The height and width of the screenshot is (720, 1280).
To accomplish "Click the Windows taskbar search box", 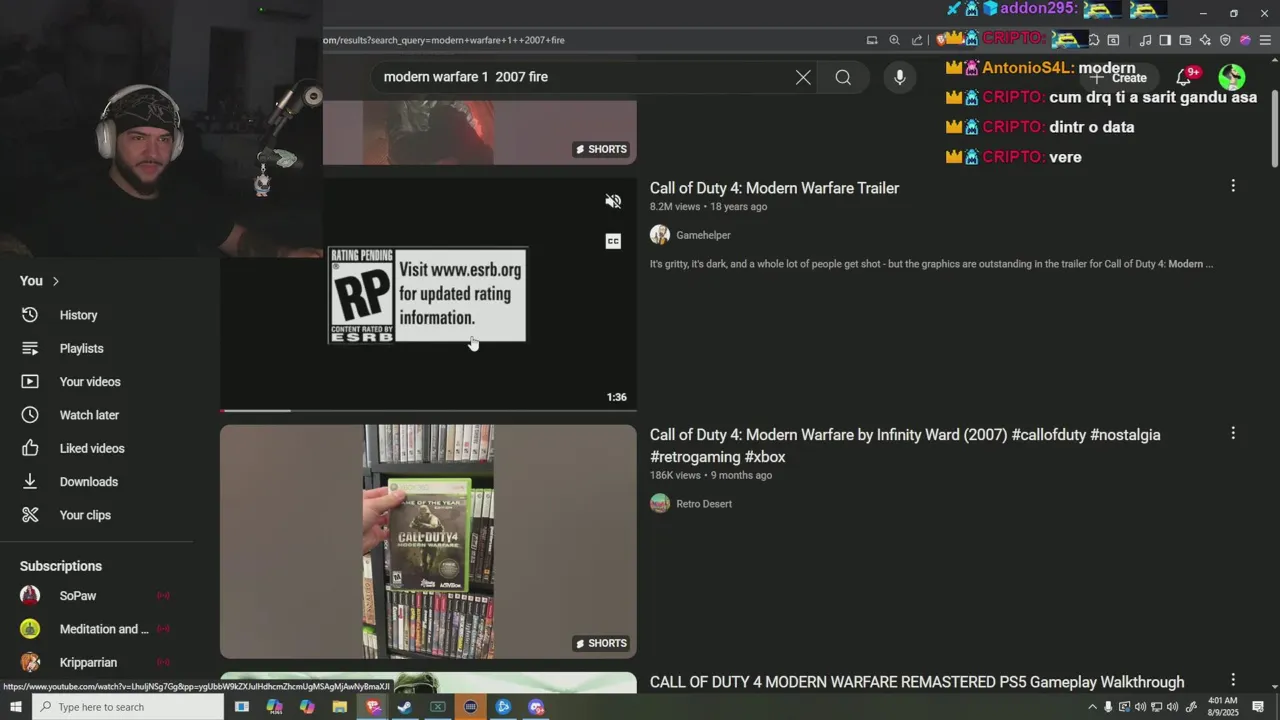I will [128, 707].
